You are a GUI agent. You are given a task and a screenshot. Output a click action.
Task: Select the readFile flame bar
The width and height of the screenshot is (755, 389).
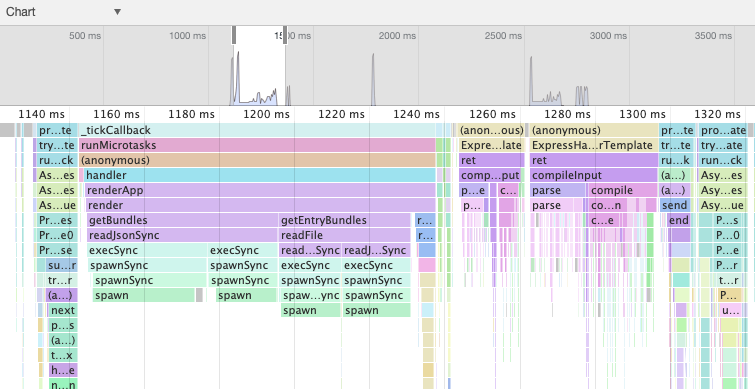pos(345,235)
